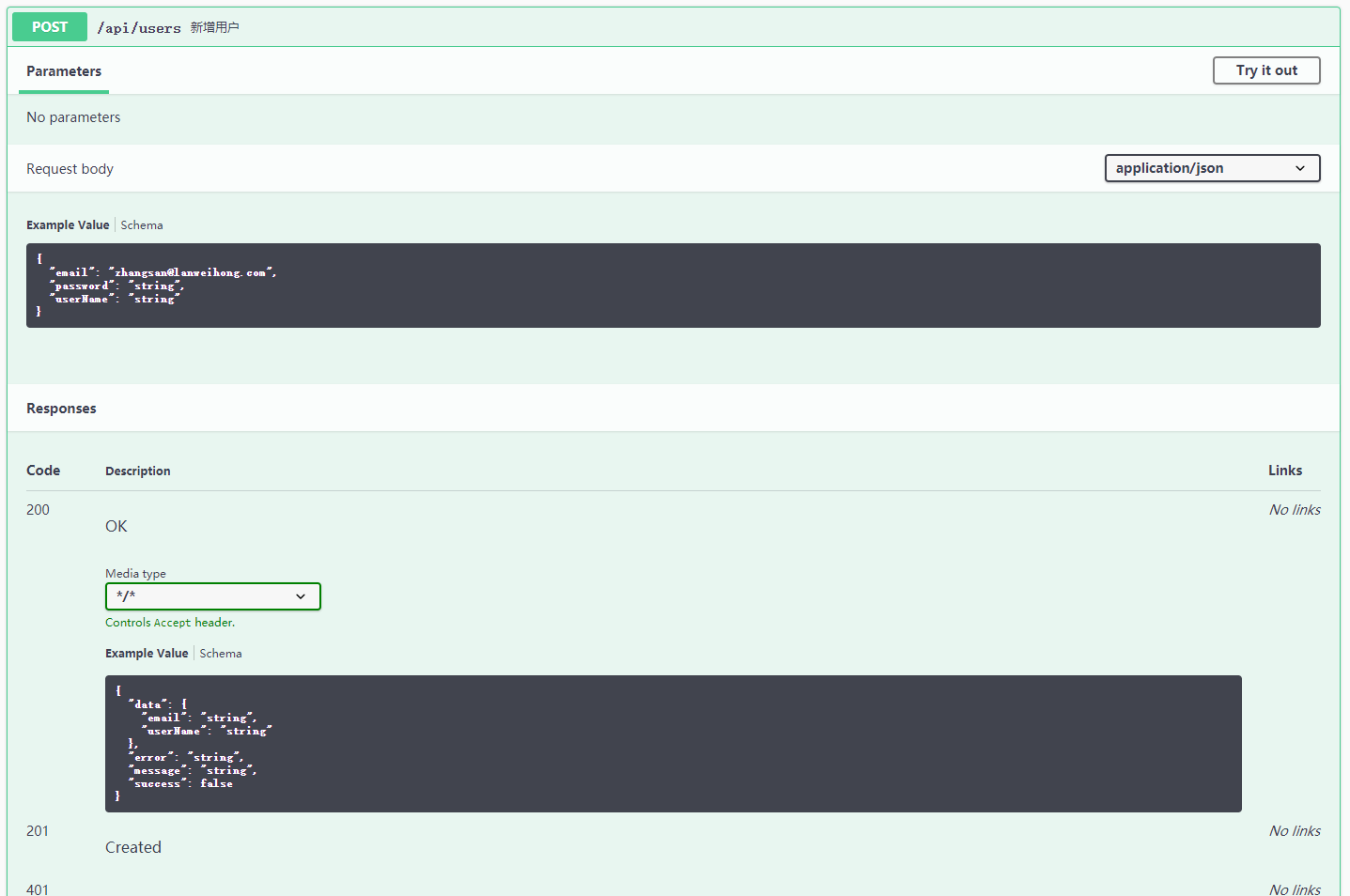The image size is (1350, 896).
Task: Click the chevron on application/json dropdown
Action: click(x=1302, y=168)
